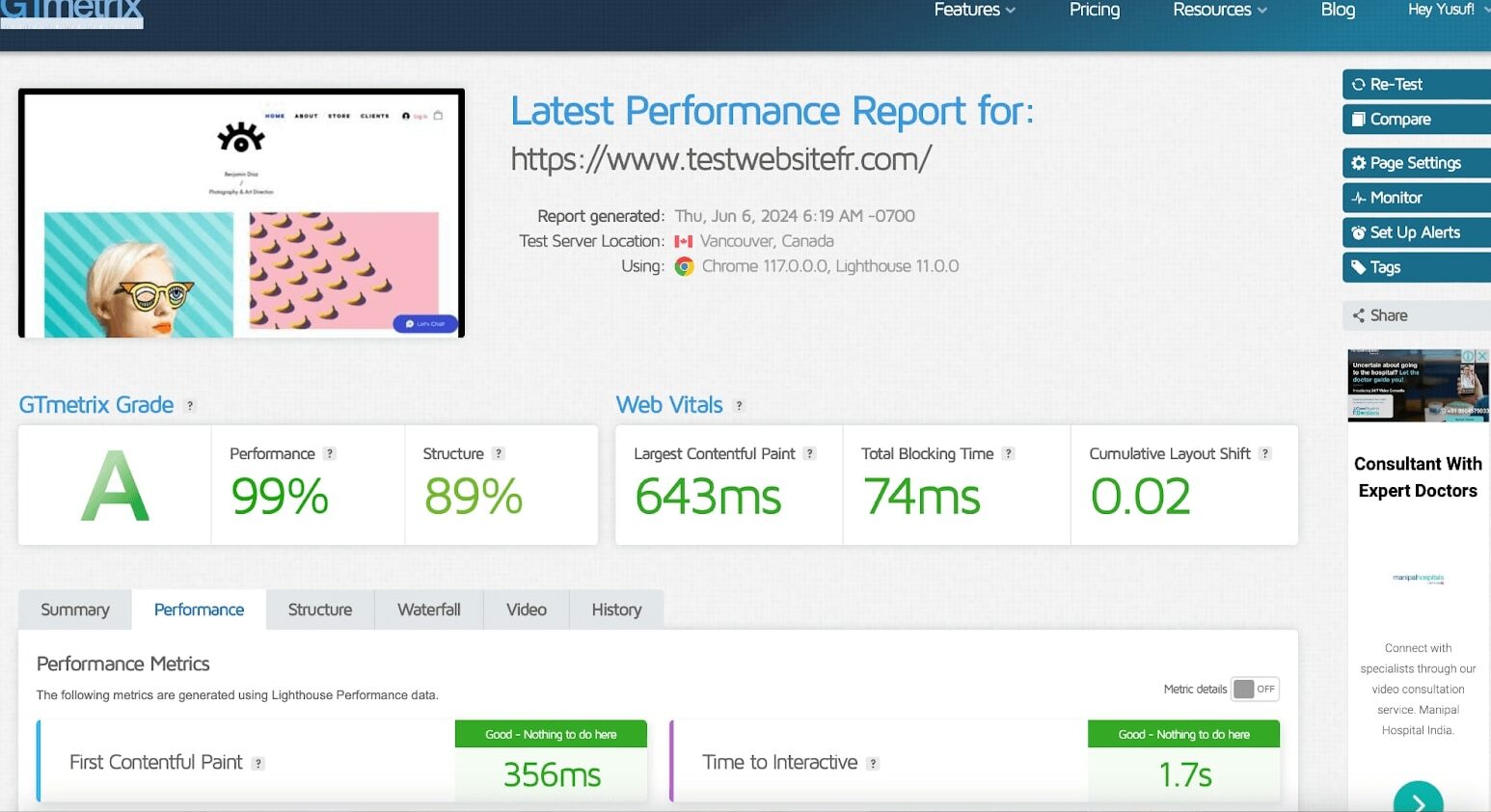1491x812 pixels.
Task: Click the Re-Test button
Action: [1417, 84]
